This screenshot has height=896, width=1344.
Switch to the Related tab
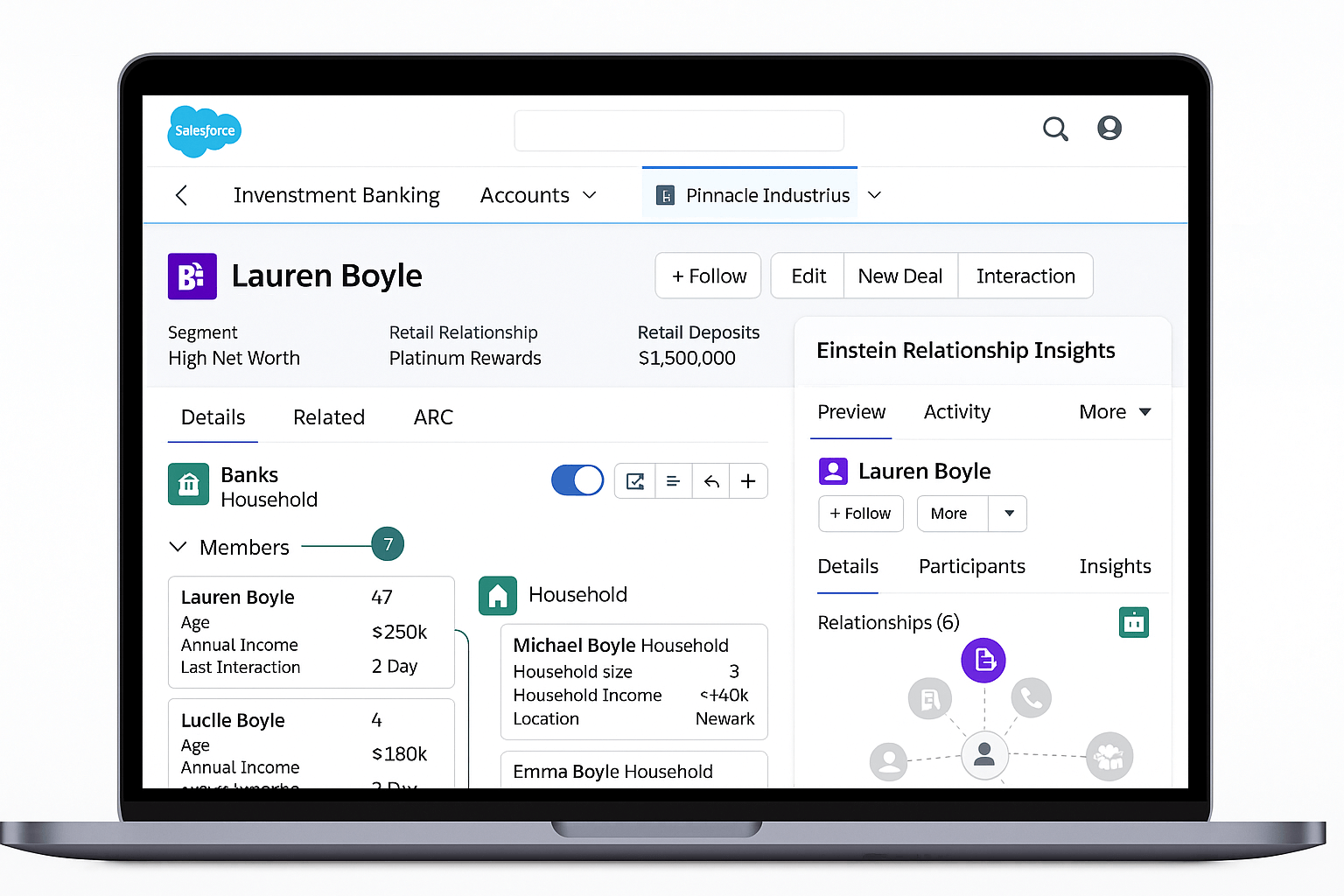329,417
